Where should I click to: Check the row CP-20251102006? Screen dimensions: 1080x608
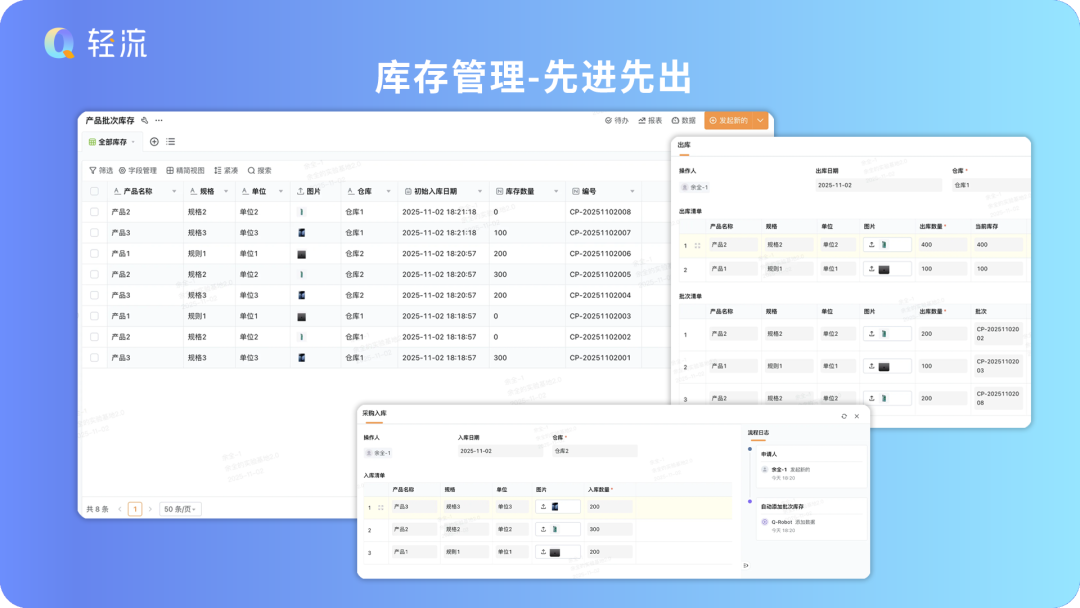(x=94, y=253)
